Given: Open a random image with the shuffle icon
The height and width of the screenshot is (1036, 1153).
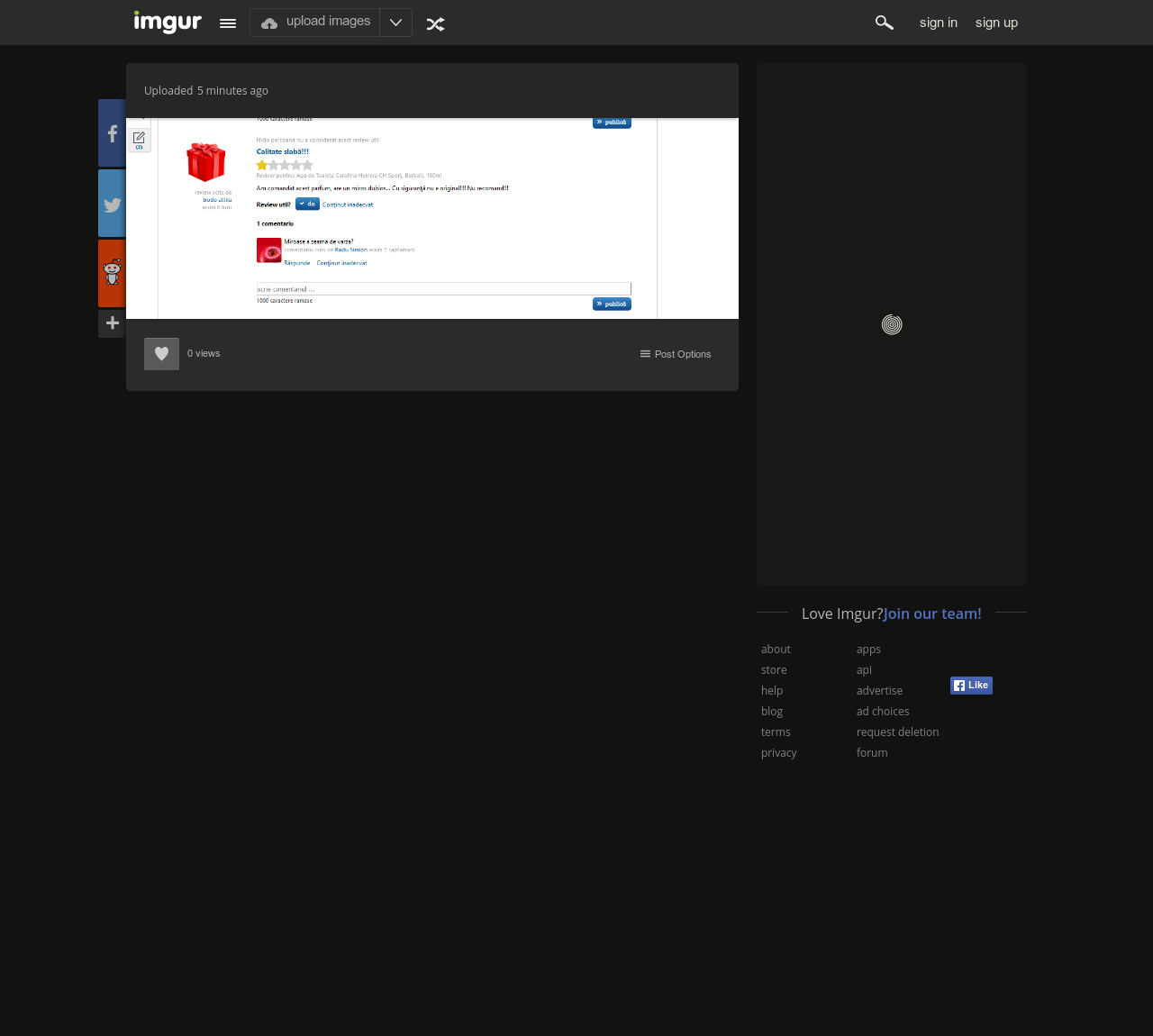Looking at the screenshot, I should coord(435,24).
